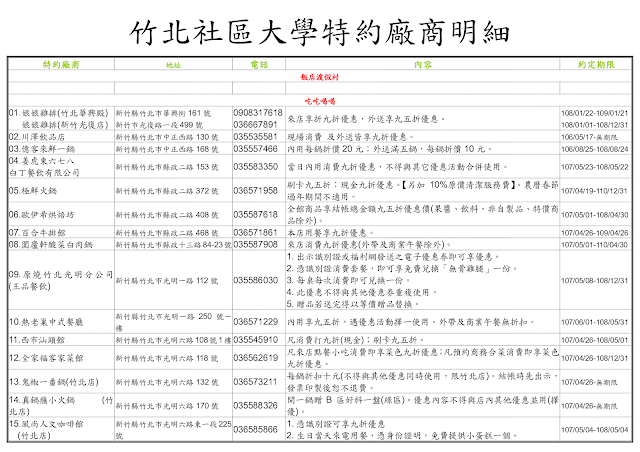The image size is (640, 452).
Task: Select phone number 035587908
Action: [x=255, y=244]
